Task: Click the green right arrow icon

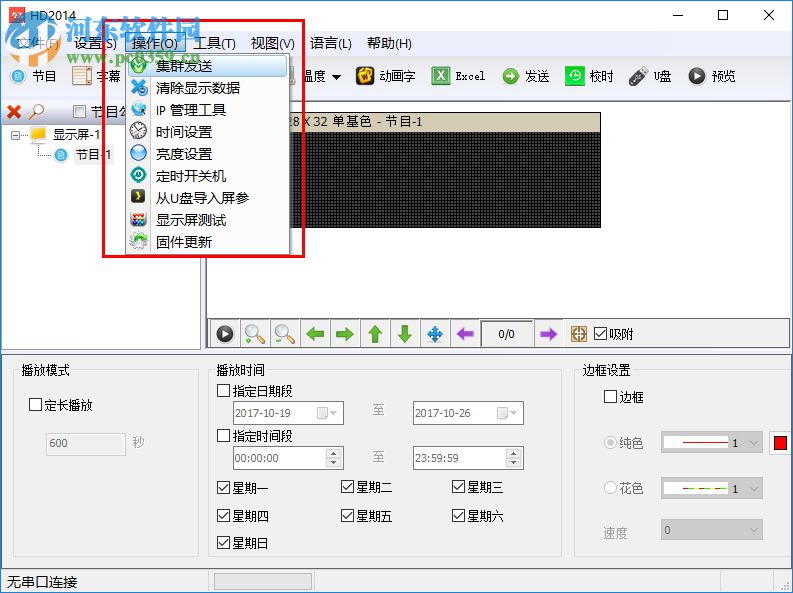Action: click(345, 334)
